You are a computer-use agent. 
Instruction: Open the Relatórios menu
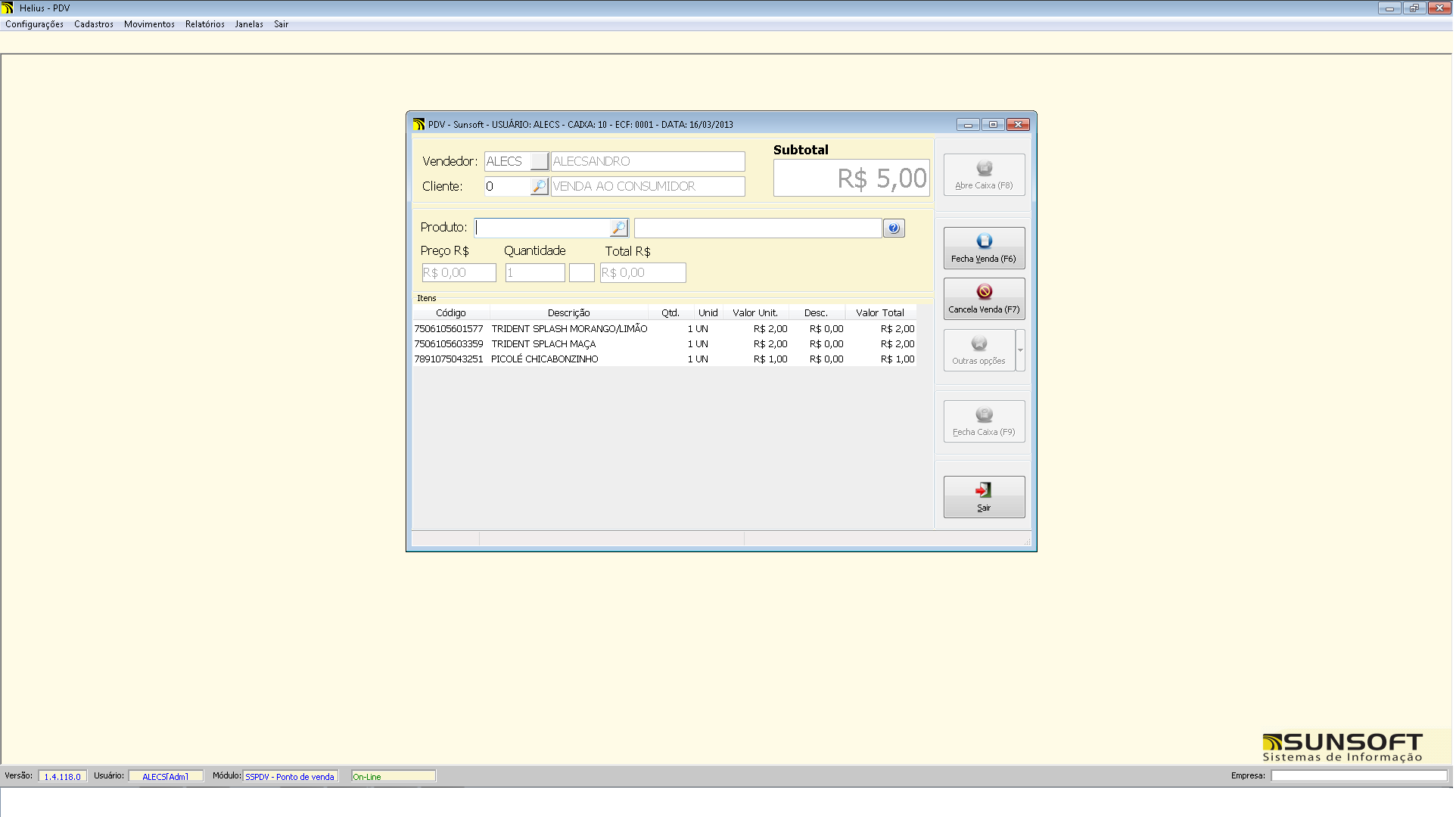(204, 24)
